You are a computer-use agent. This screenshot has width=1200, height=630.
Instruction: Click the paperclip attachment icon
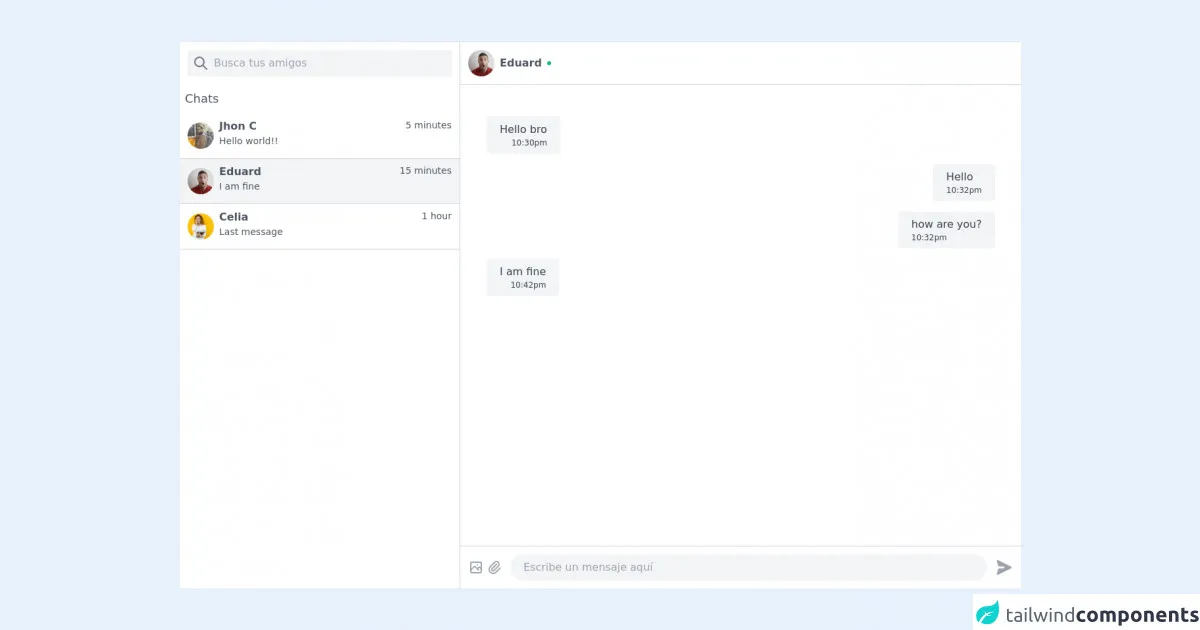[494, 568]
